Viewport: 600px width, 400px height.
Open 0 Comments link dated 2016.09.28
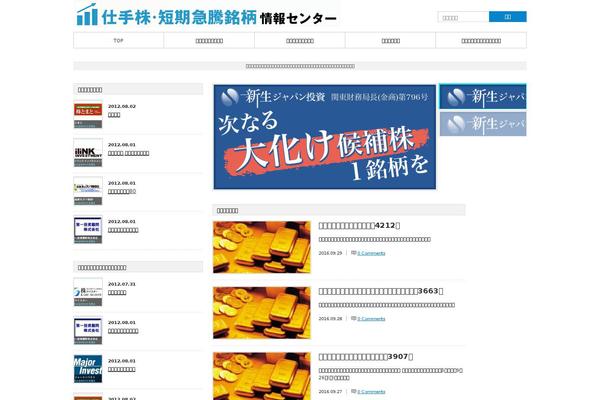pyautogui.click(x=371, y=318)
